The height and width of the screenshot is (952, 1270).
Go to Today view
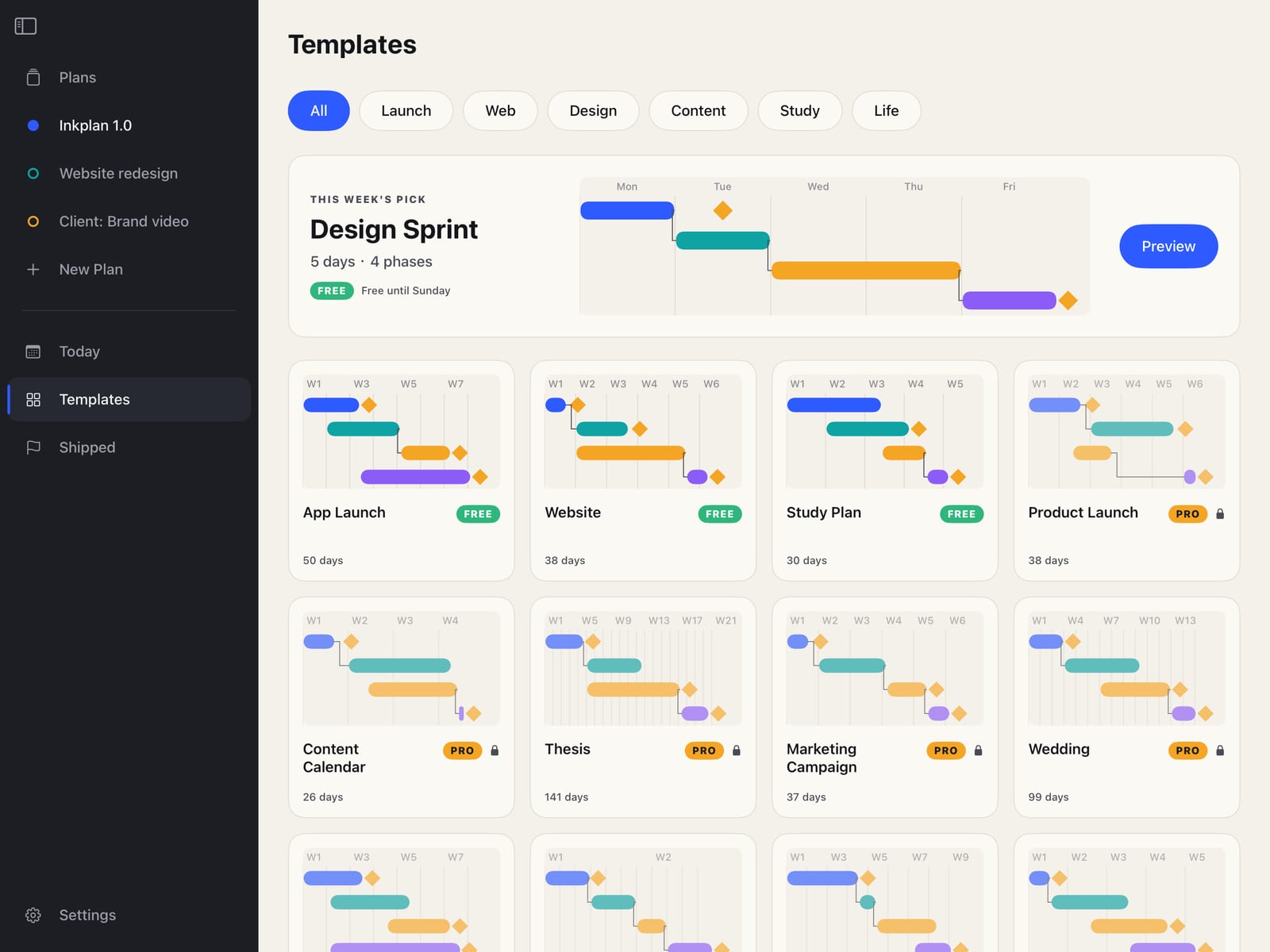click(129, 351)
